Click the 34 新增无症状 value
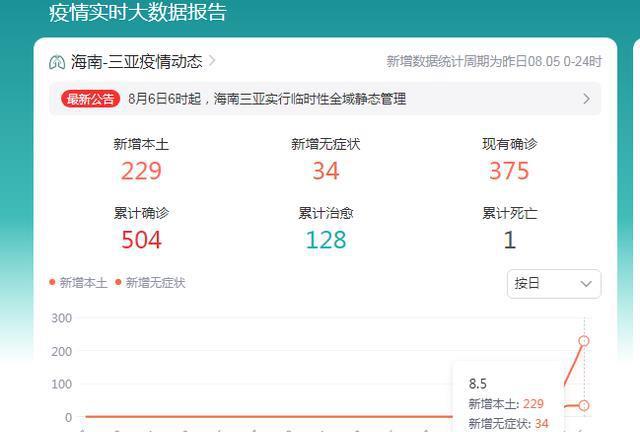The width and height of the screenshot is (640, 432). click(326, 171)
